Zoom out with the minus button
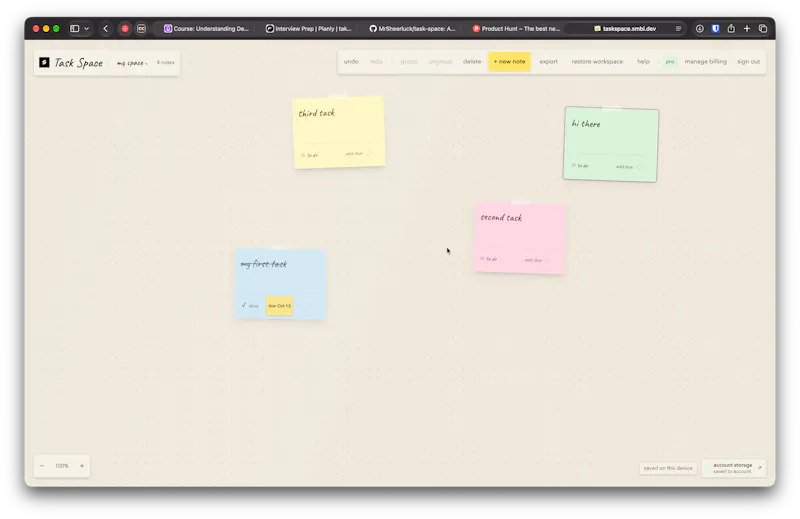The image size is (800, 519). click(42, 466)
